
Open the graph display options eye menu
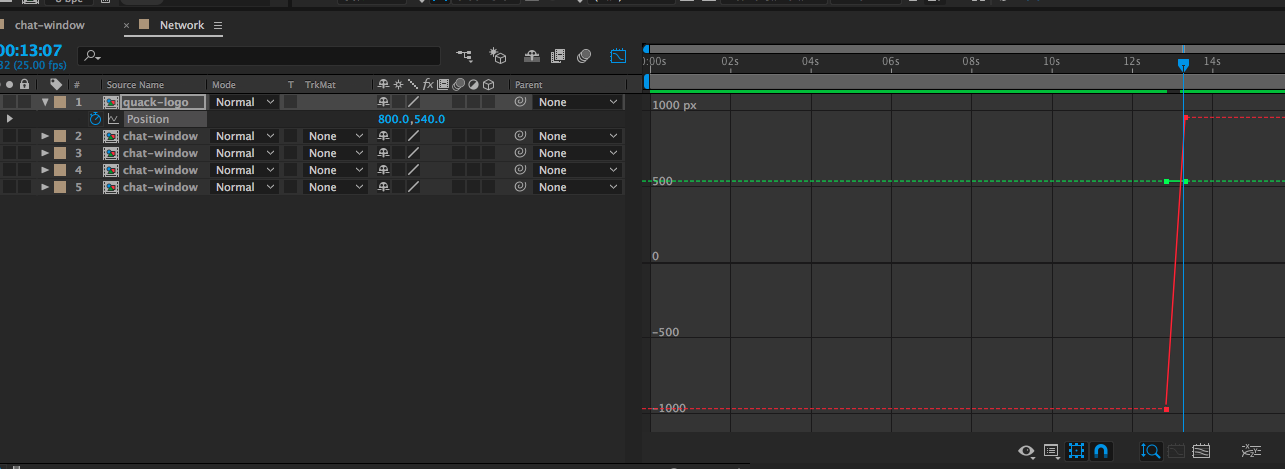click(1026, 451)
